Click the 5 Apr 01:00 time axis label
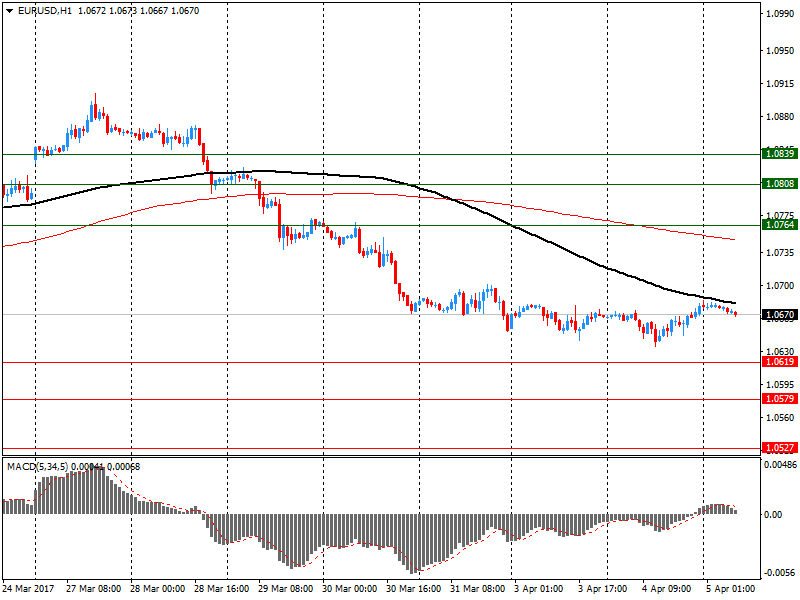 click(732, 589)
